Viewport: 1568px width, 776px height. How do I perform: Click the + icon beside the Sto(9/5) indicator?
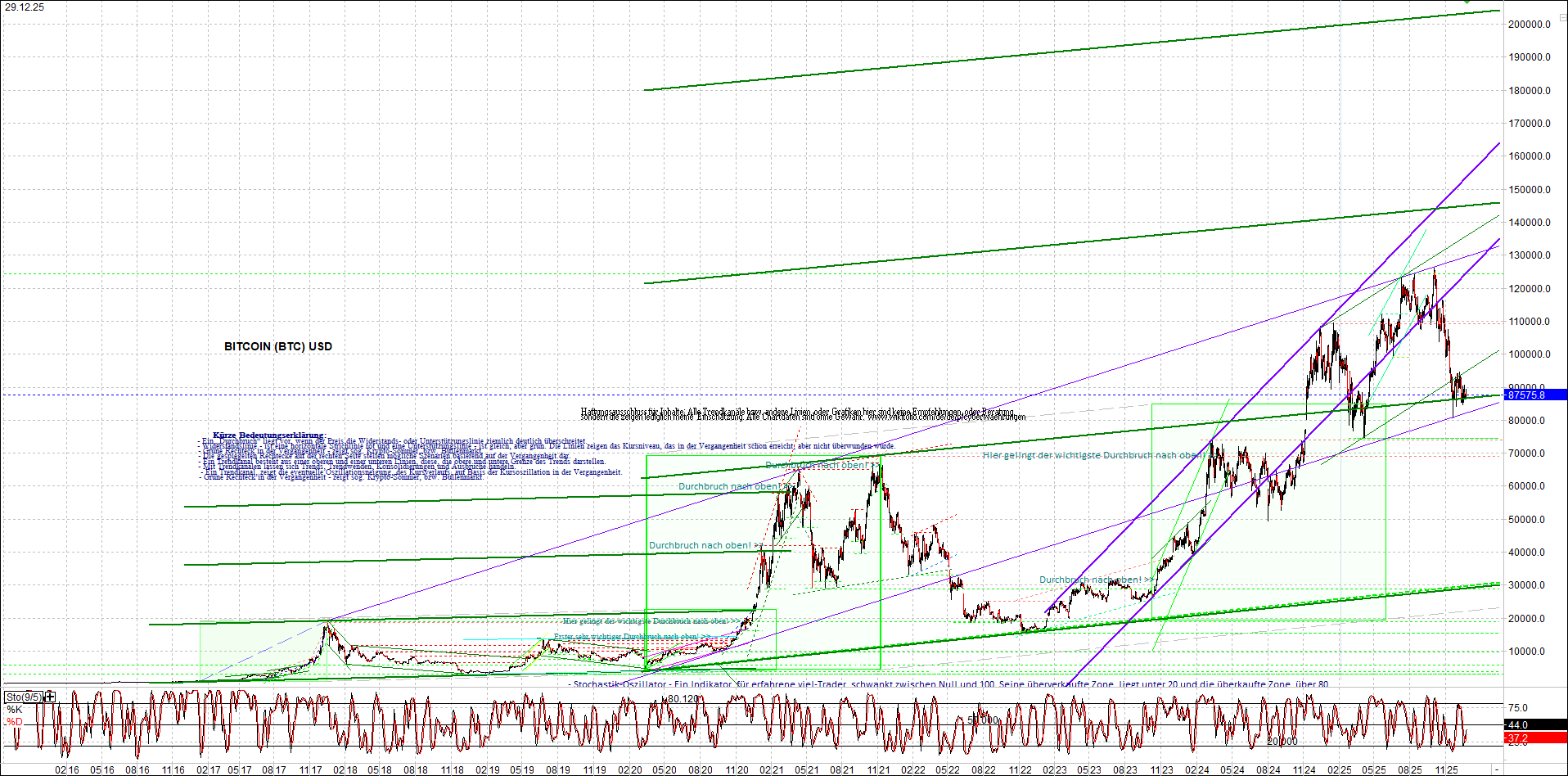(x=49, y=697)
